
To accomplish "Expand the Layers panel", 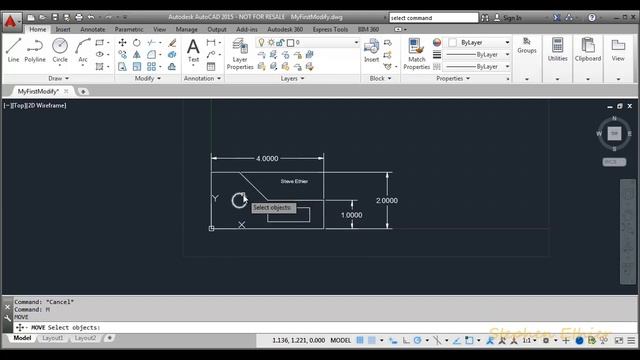I will click(292, 78).
